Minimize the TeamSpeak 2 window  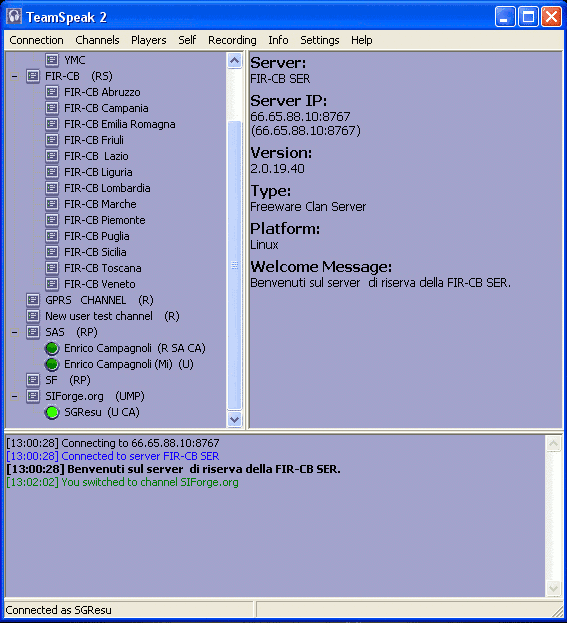tap(505, 17)
